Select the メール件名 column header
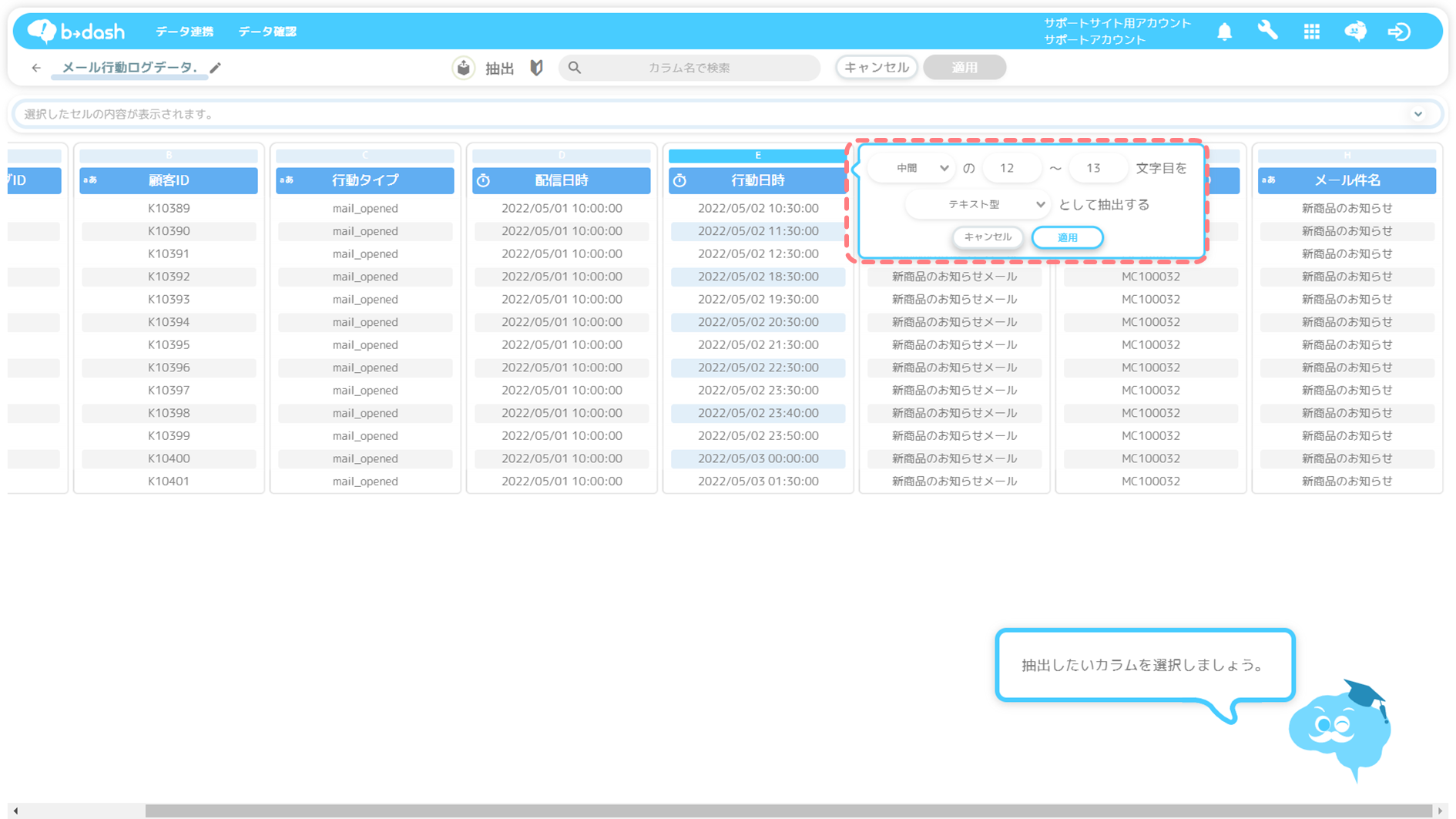The width and height of the screenshot is (1456, 819). coord(1347,180)
